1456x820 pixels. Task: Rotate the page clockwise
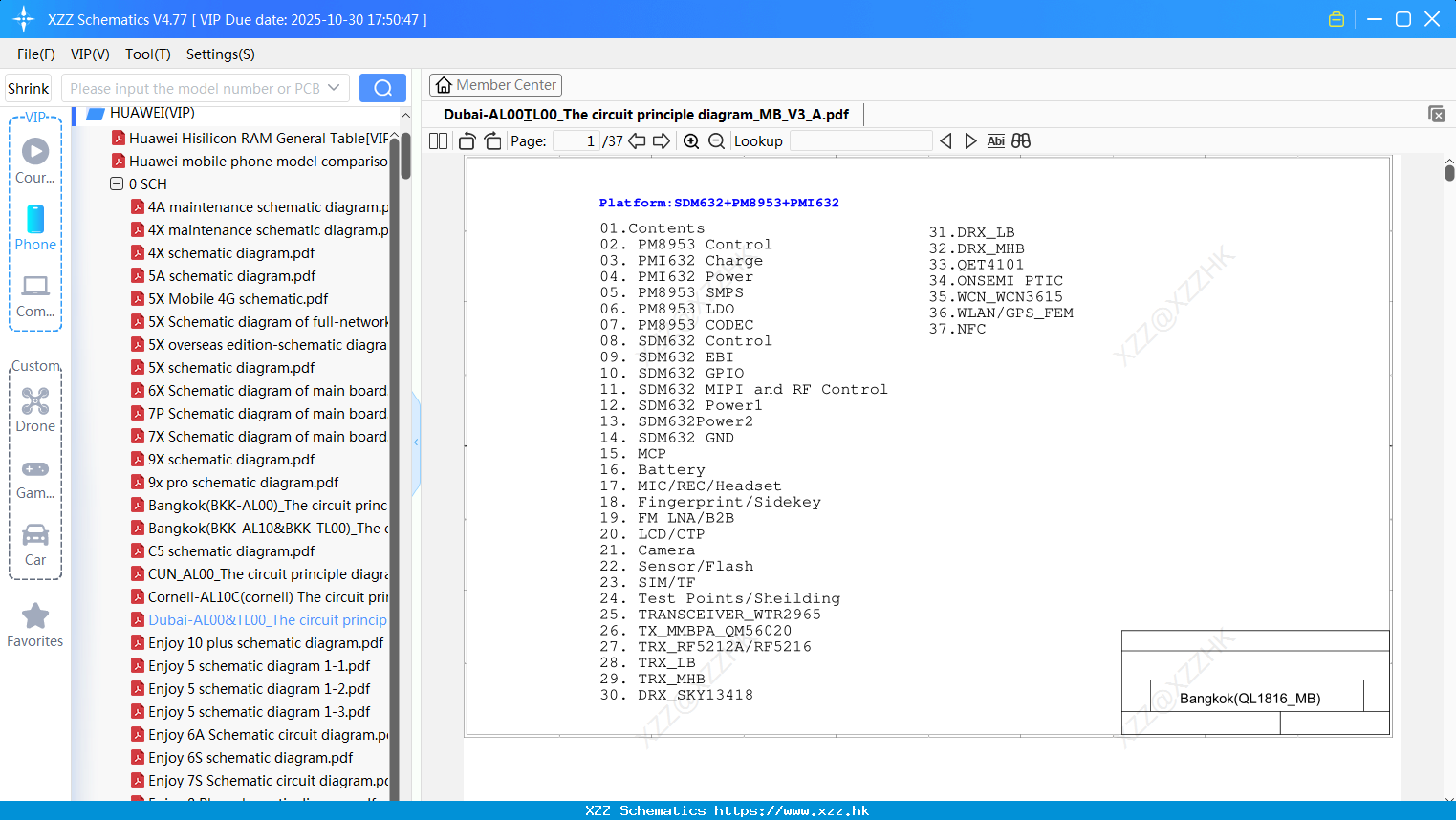[492, 141]
